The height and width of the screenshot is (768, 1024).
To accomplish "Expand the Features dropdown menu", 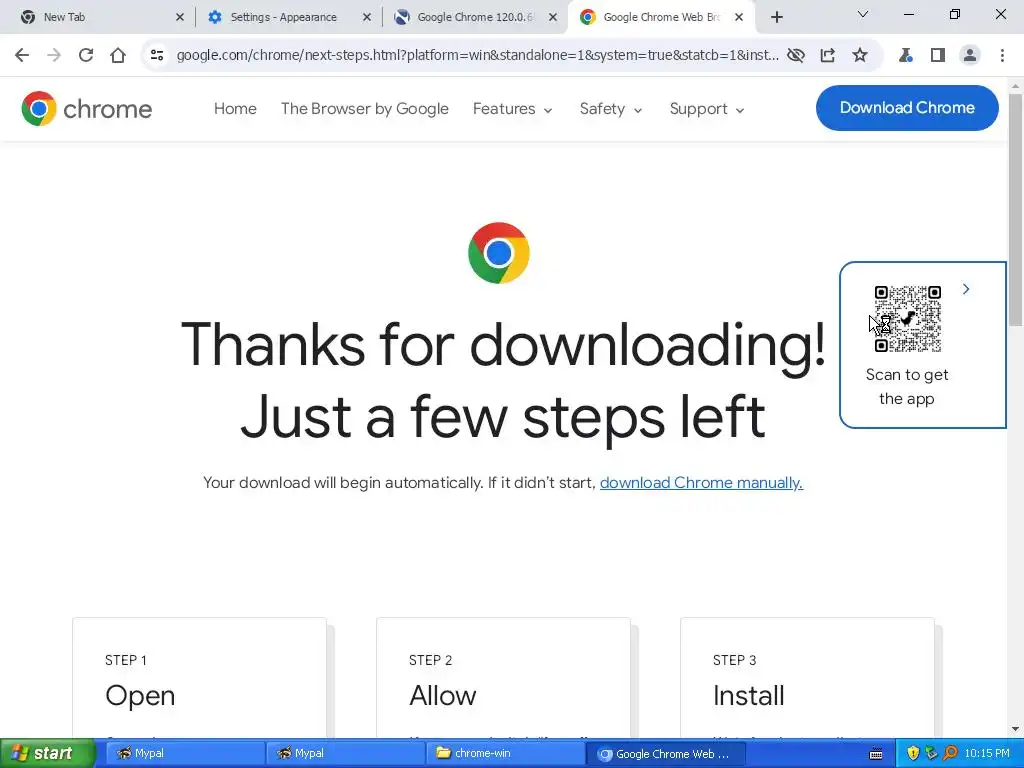I will 513,109.
